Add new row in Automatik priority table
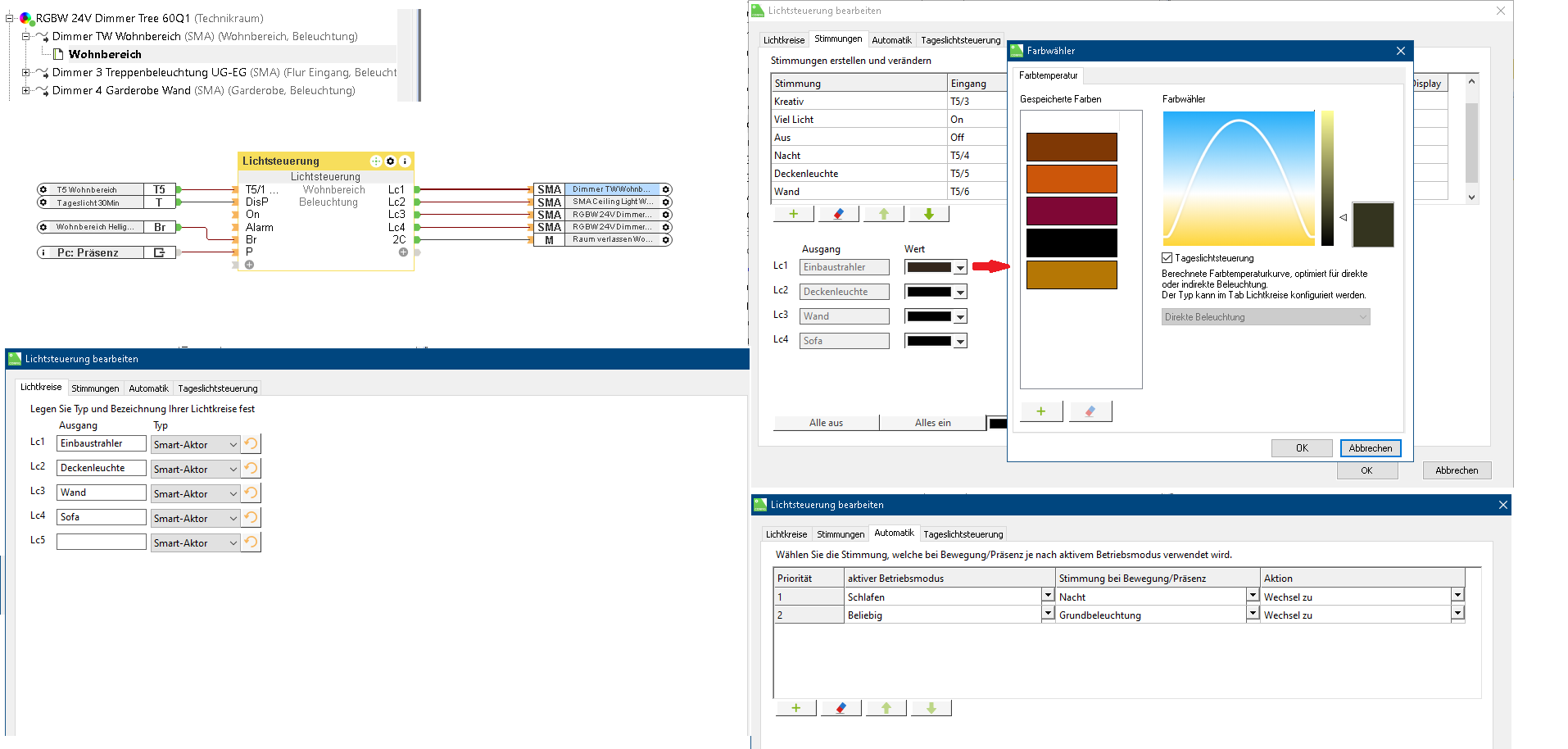 (795, 708)
